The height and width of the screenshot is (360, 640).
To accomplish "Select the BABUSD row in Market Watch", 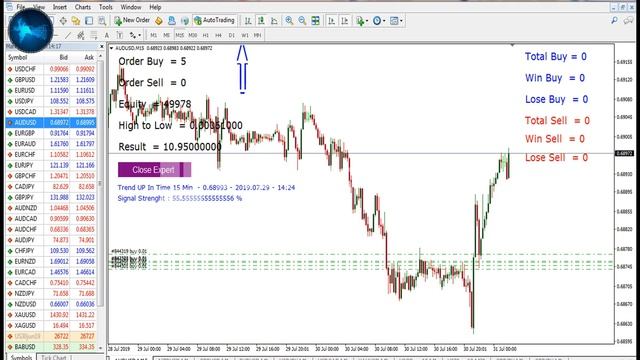I will point(51,347).
